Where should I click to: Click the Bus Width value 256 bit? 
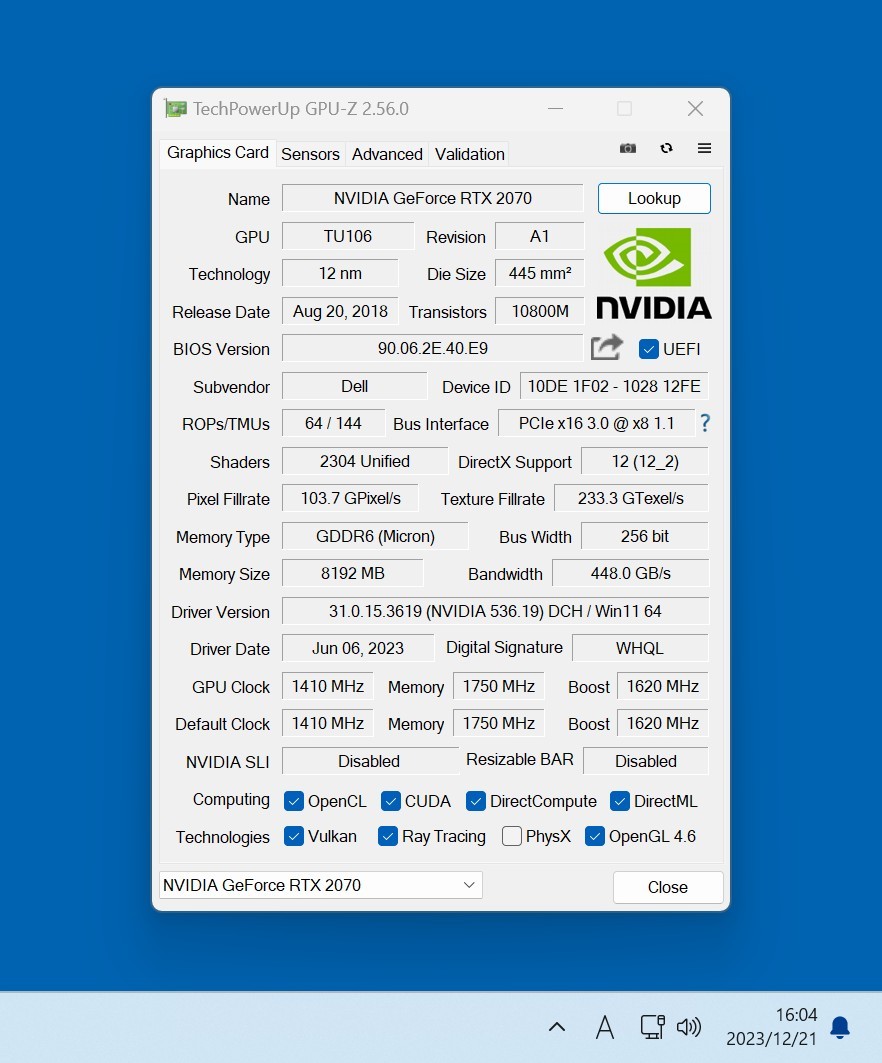[645, 537]
